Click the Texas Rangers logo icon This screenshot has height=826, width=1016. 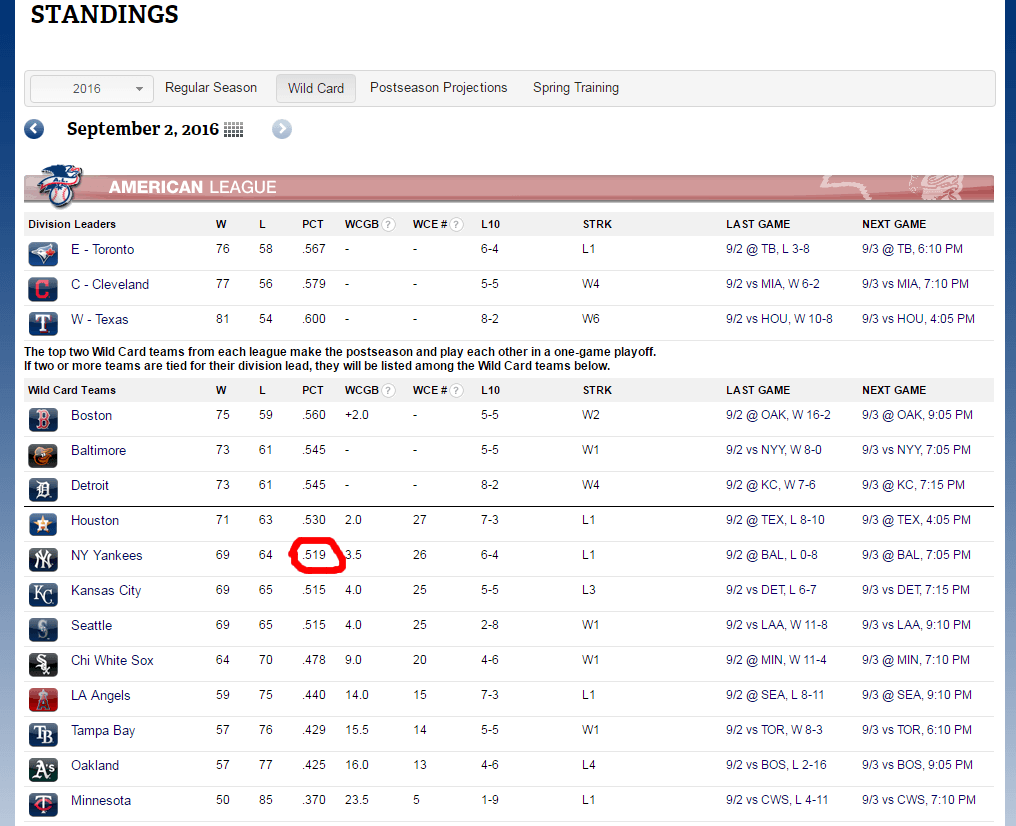43,324
